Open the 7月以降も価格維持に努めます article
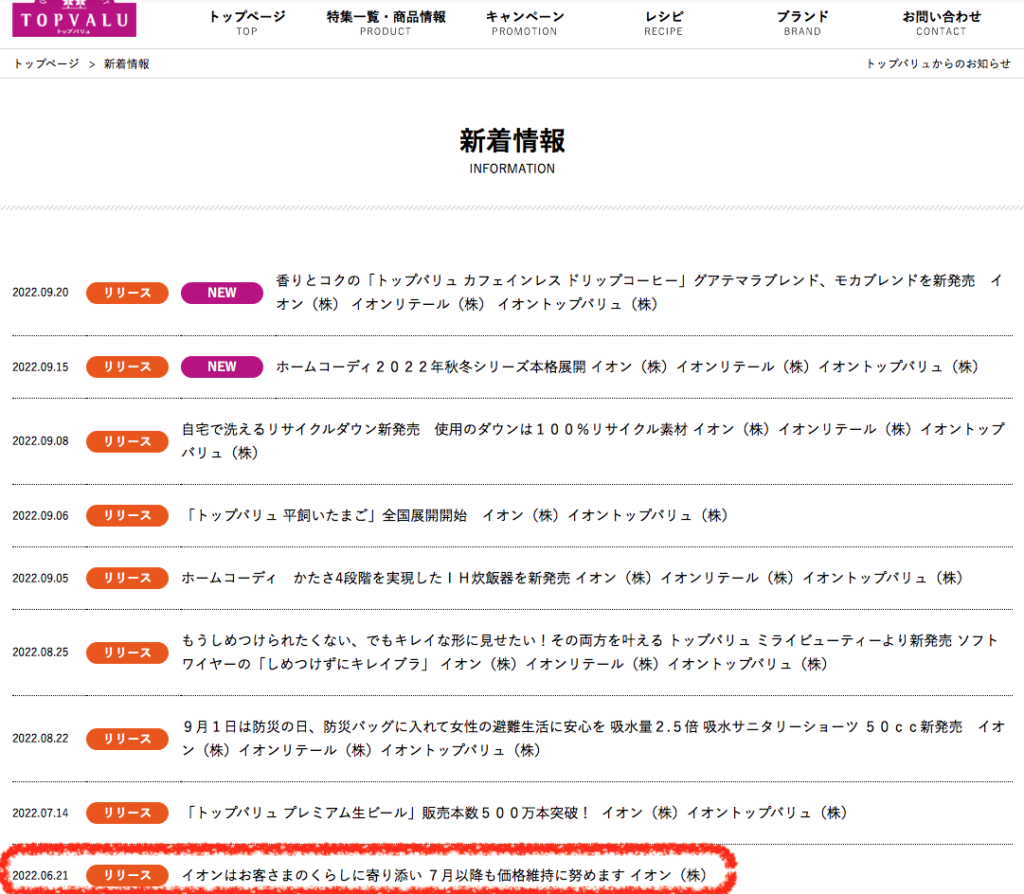1024x894 pixels. (x=444, y=875)
